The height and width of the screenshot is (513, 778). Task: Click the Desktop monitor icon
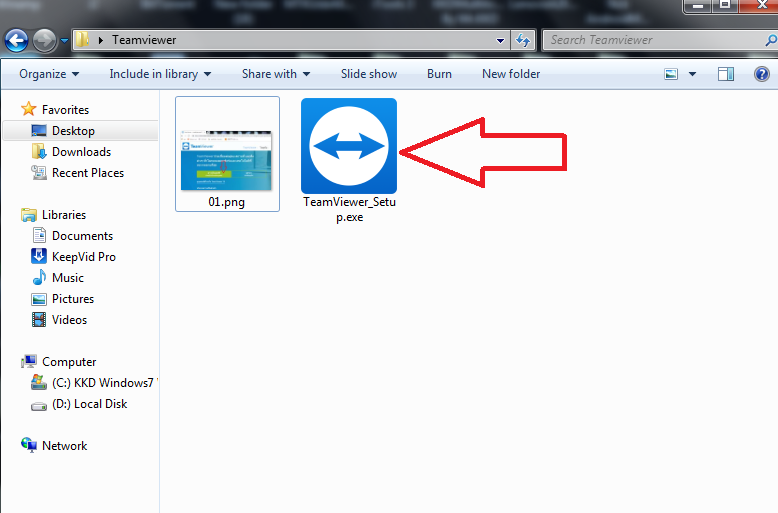pos(39,130)
